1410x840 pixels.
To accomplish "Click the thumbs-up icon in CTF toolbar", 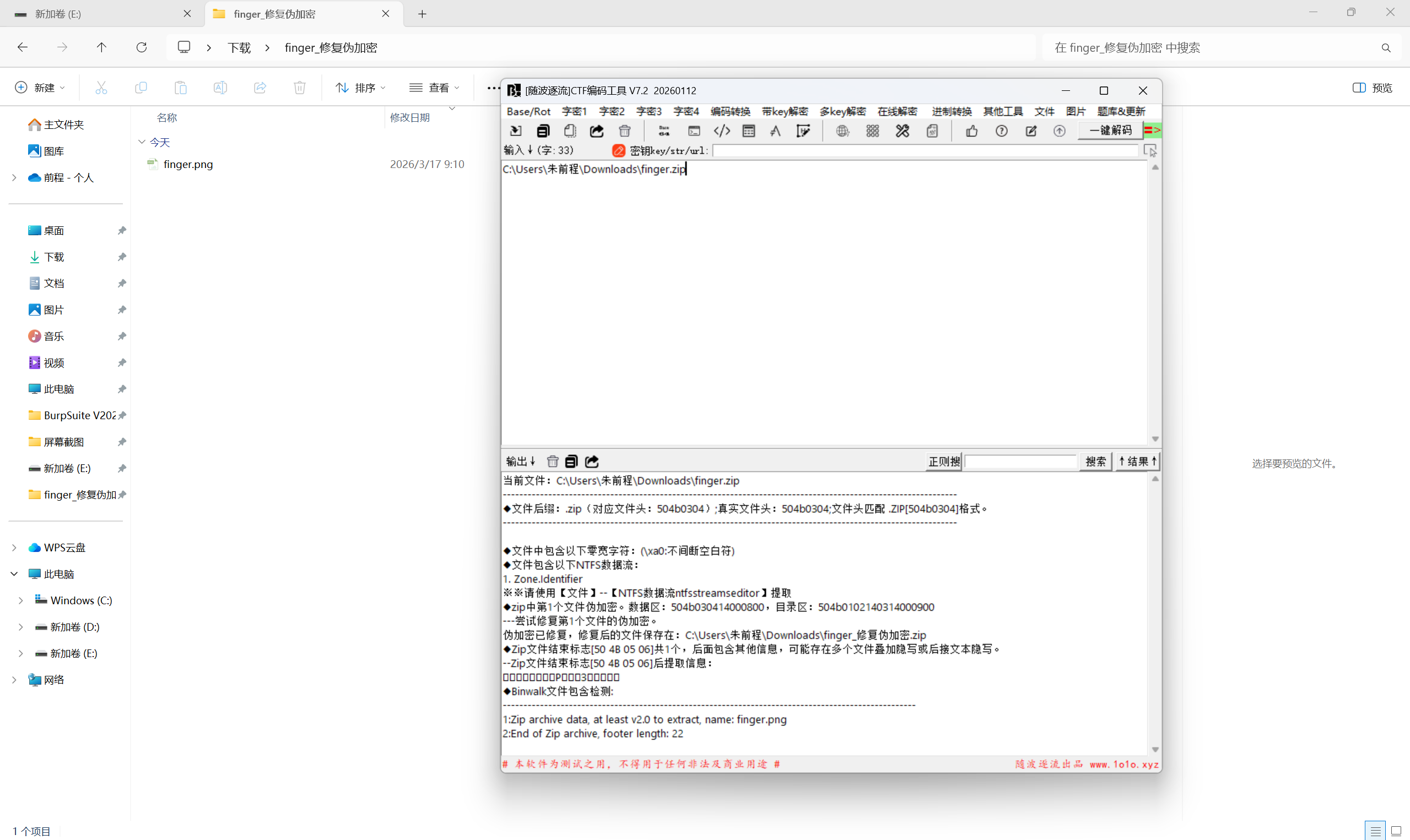I will tap(971, 131).
